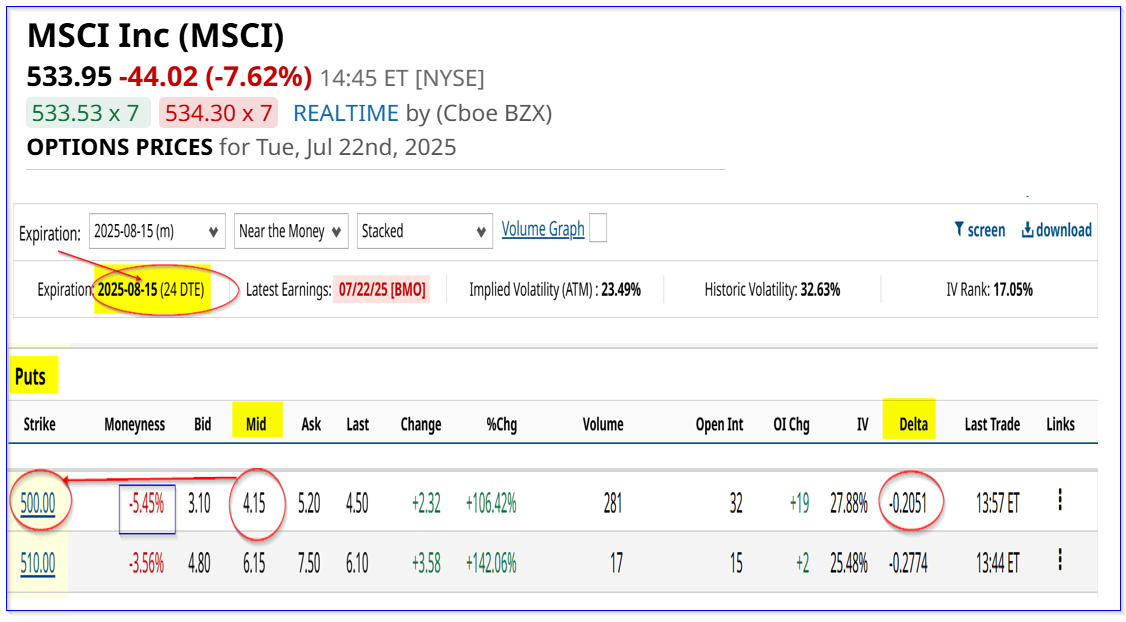Click the Delta value -0.2051
The image size is (1126, 622).
(908, 503)
